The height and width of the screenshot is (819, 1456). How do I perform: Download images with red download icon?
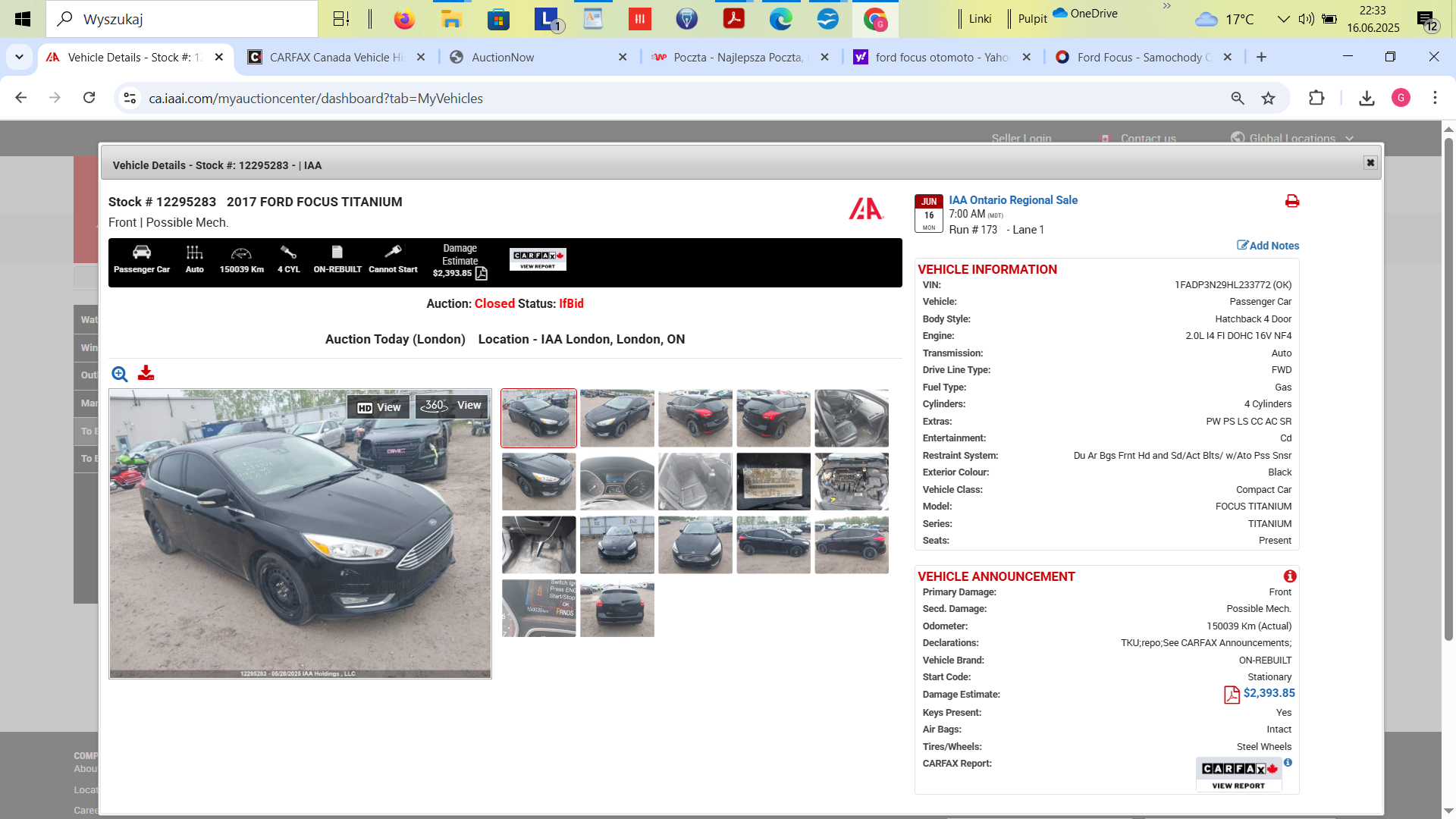click(146, 373)
